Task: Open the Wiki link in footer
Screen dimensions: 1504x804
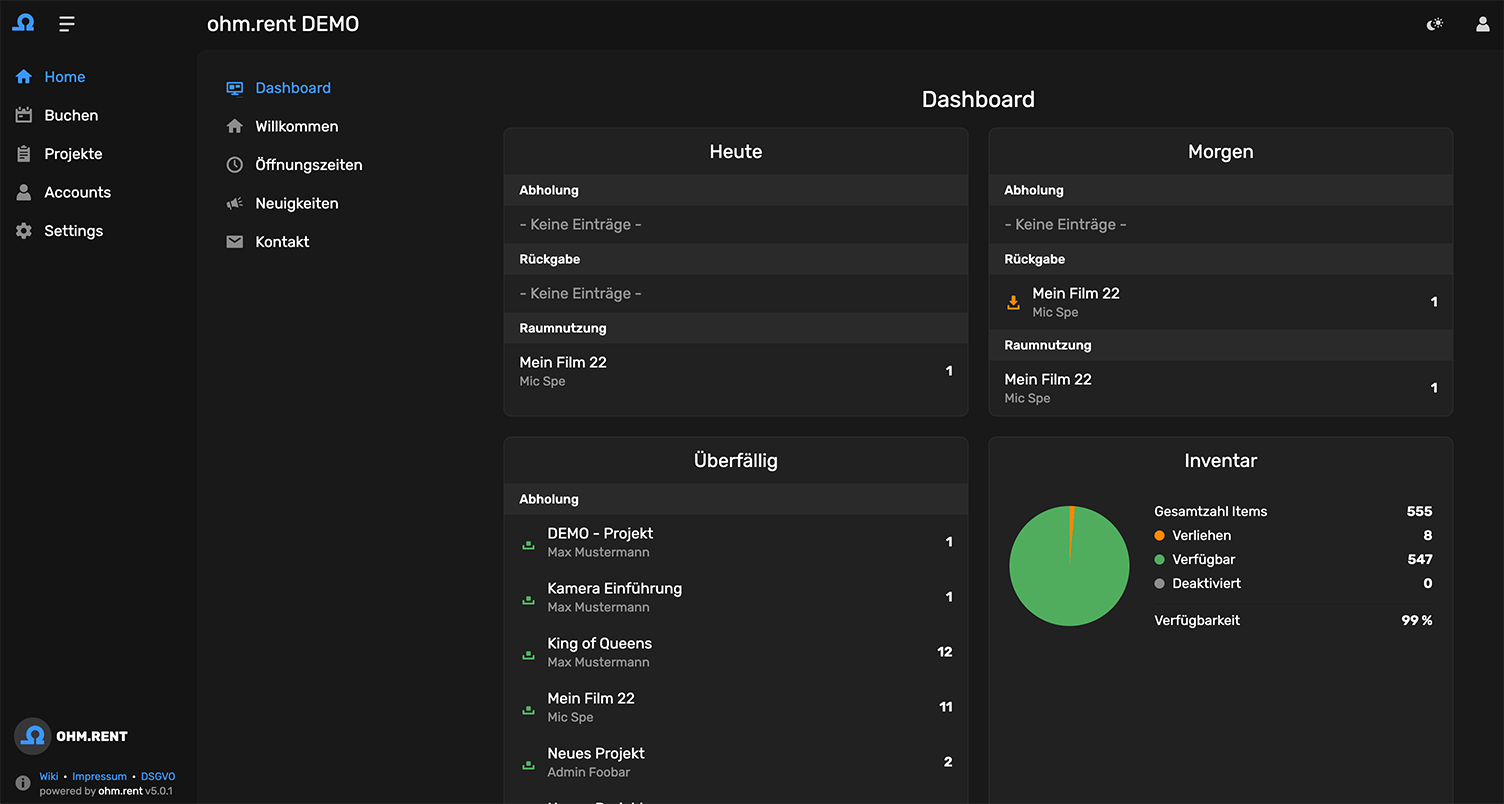Action: [x=49, y=776]
